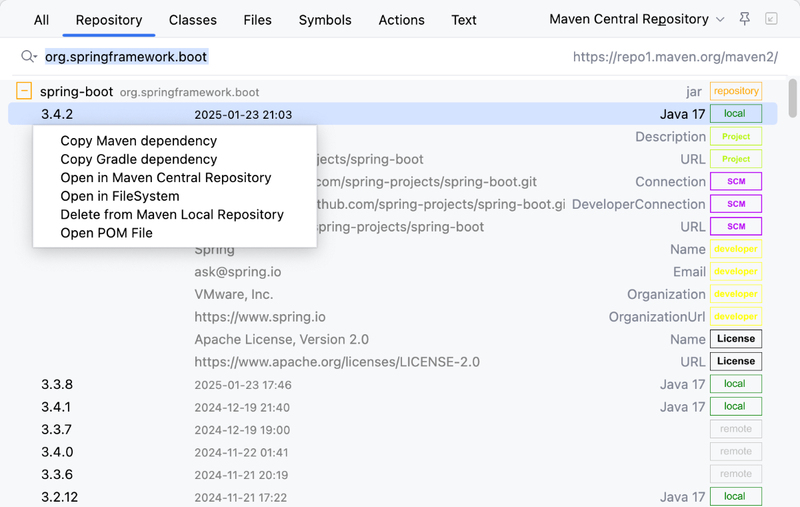Click the search magnifier icon
800x507 pixels.
[28, 56]
